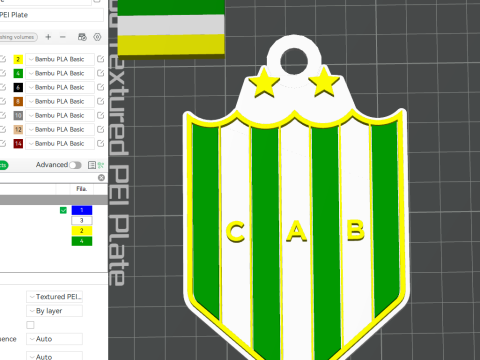Select white filament 3 cell in object list
This screenshot has width=480, height=360.
click(82, 221)
